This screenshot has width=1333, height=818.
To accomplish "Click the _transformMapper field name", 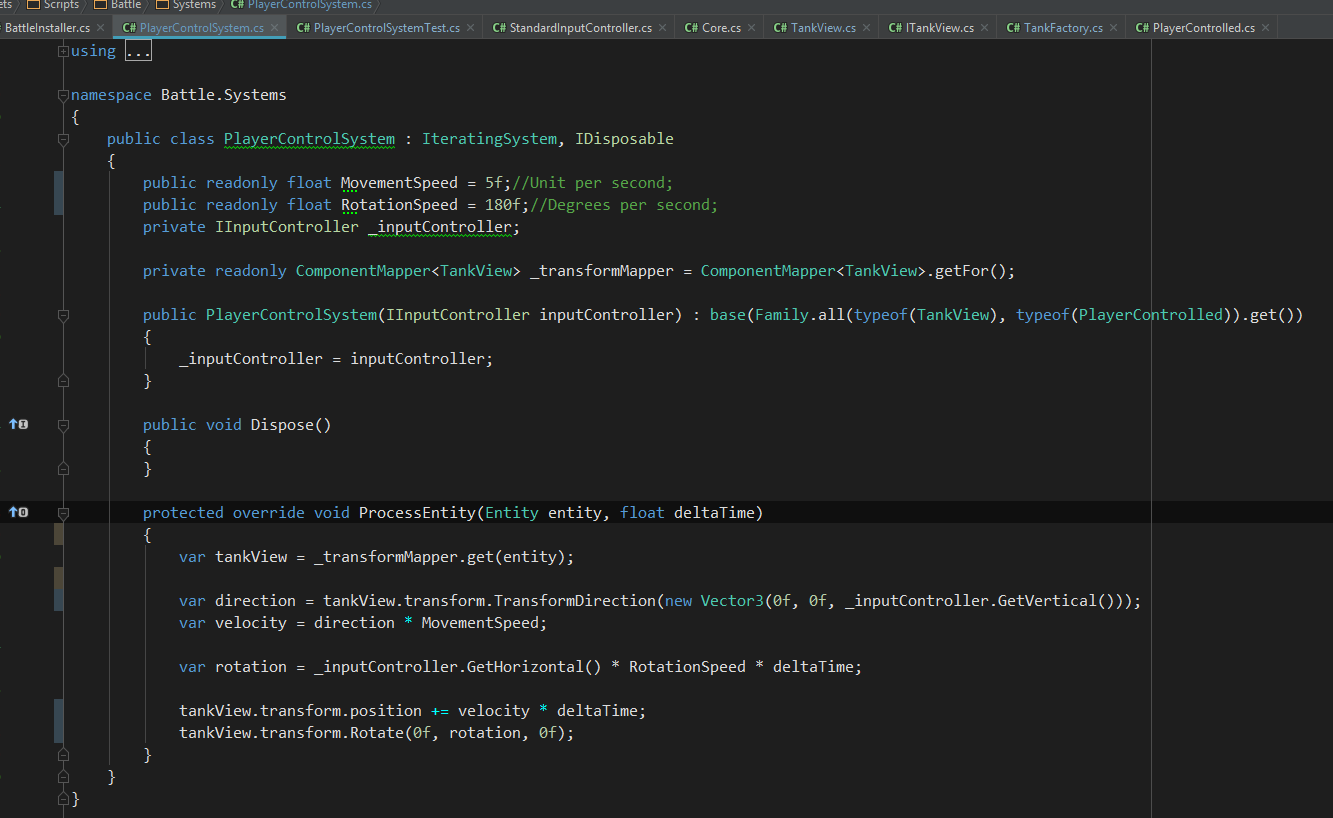I will [600, 271].
